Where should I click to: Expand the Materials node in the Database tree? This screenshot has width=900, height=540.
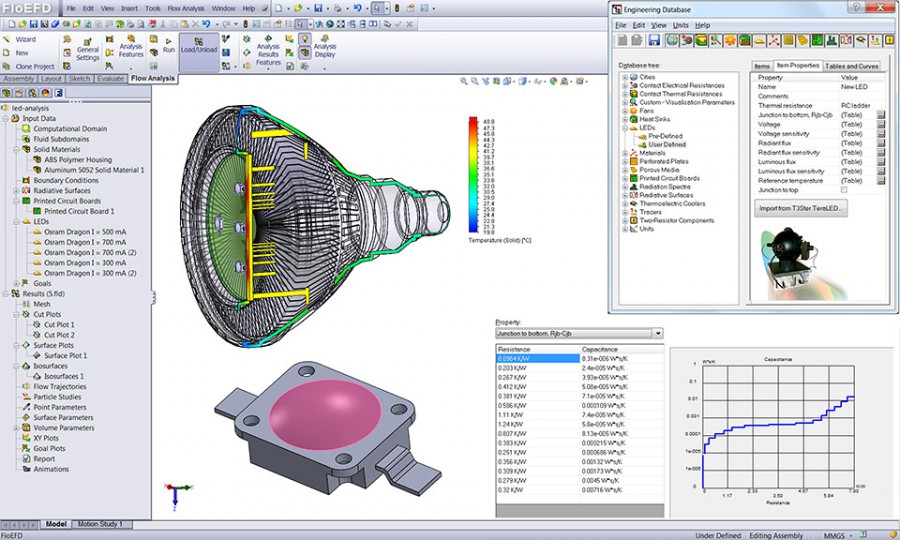624,153
